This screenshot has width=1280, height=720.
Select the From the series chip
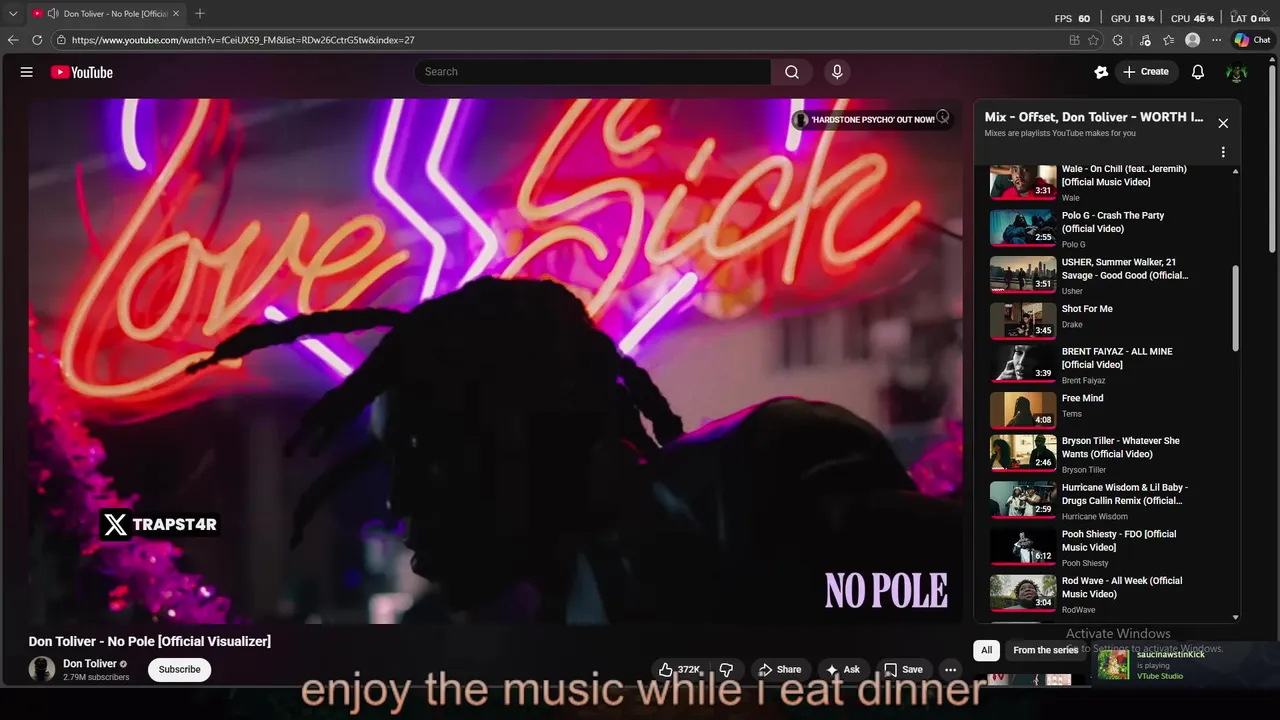tap(1045, 650)
